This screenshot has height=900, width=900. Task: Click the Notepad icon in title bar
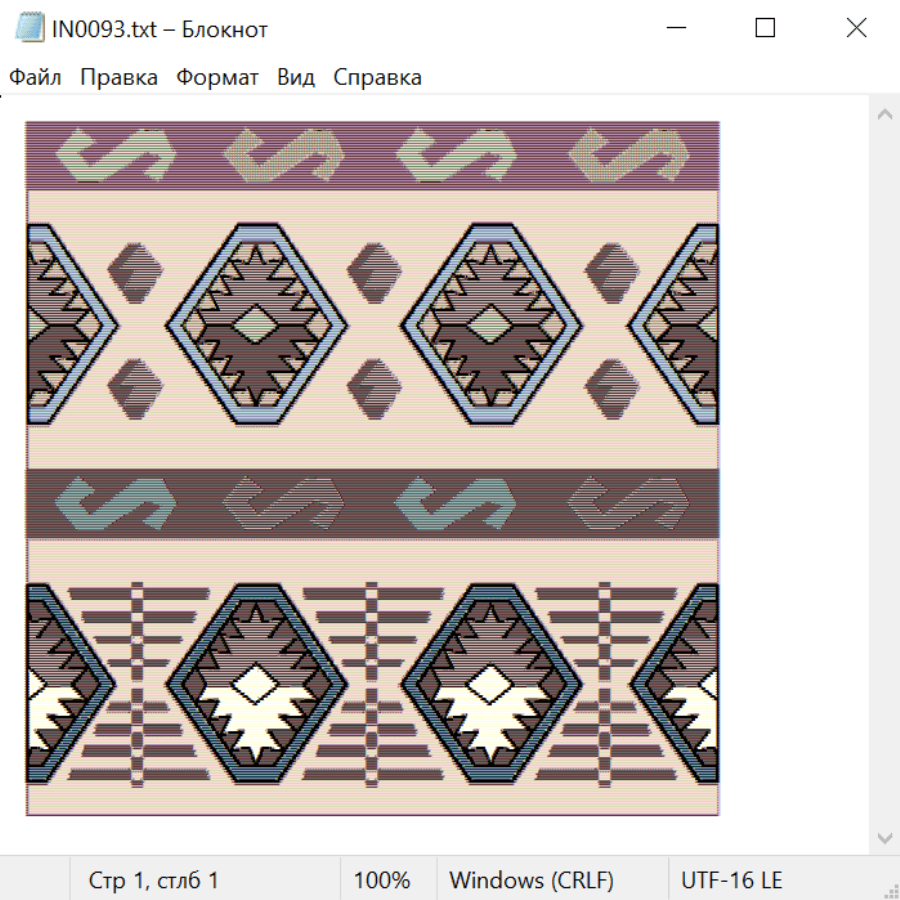27,28
